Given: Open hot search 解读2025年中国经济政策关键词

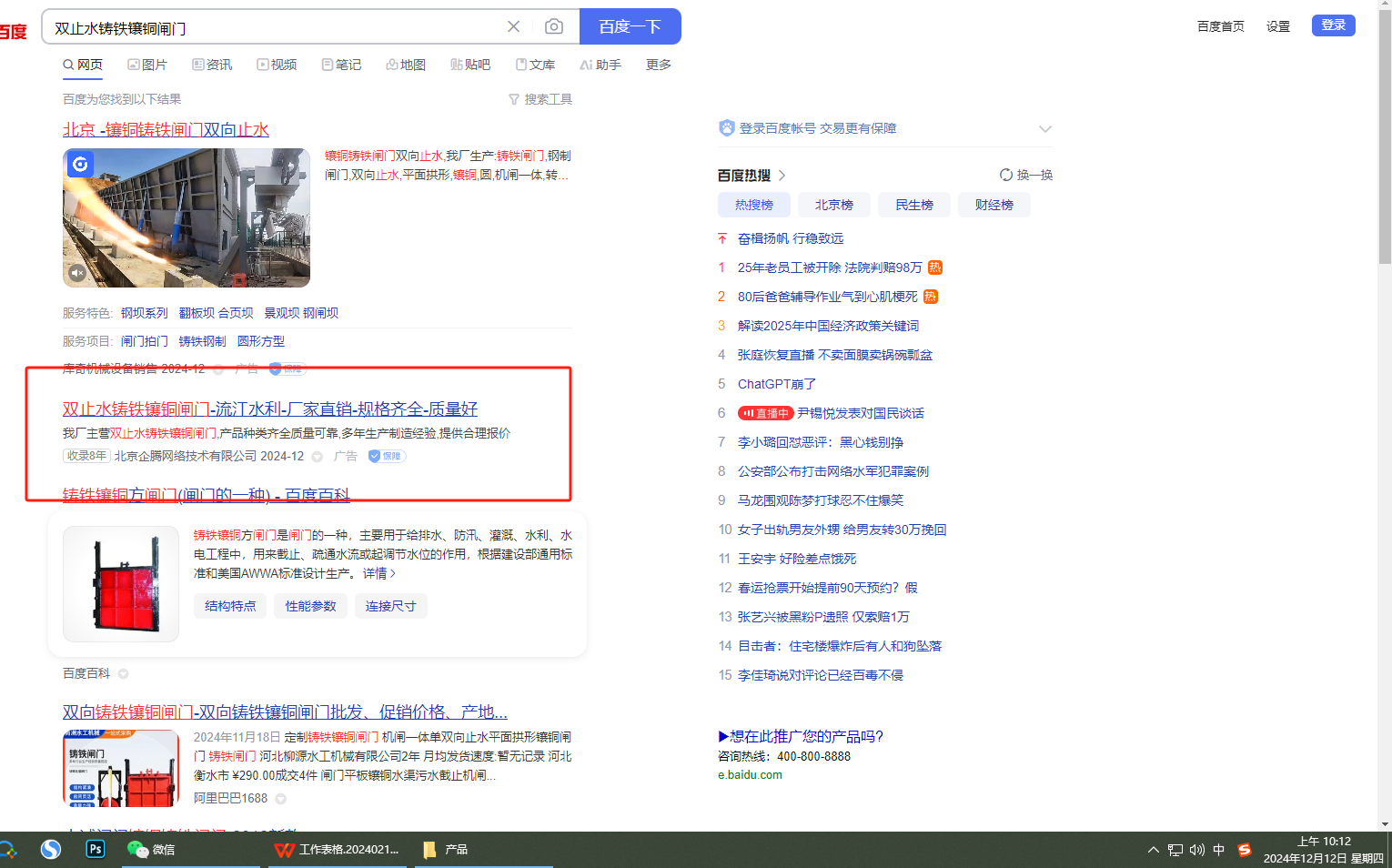Looking at the screenshot, I should coord(828,326).
